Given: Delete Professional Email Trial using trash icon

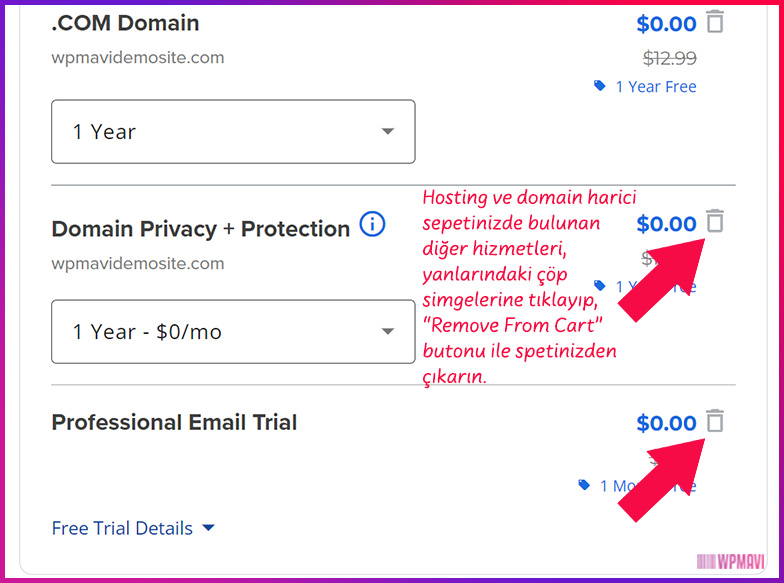Looking at the screenshot, I should pyautogui.click(x=714, y=421).
